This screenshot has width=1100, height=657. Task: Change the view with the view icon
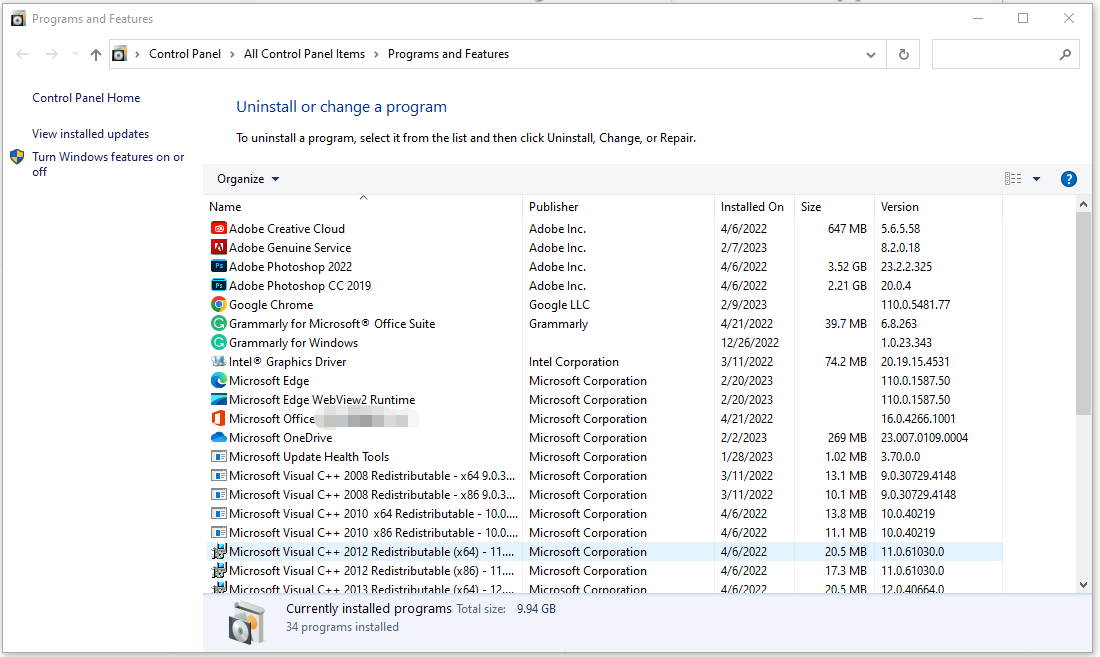coord(1013,179)
